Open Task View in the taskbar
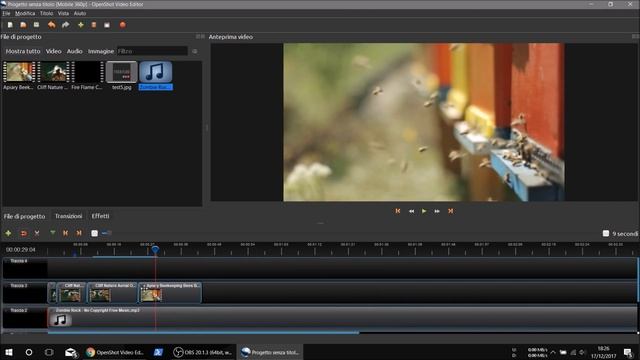The width and height of the screenshot is (640, 360). 49,352
